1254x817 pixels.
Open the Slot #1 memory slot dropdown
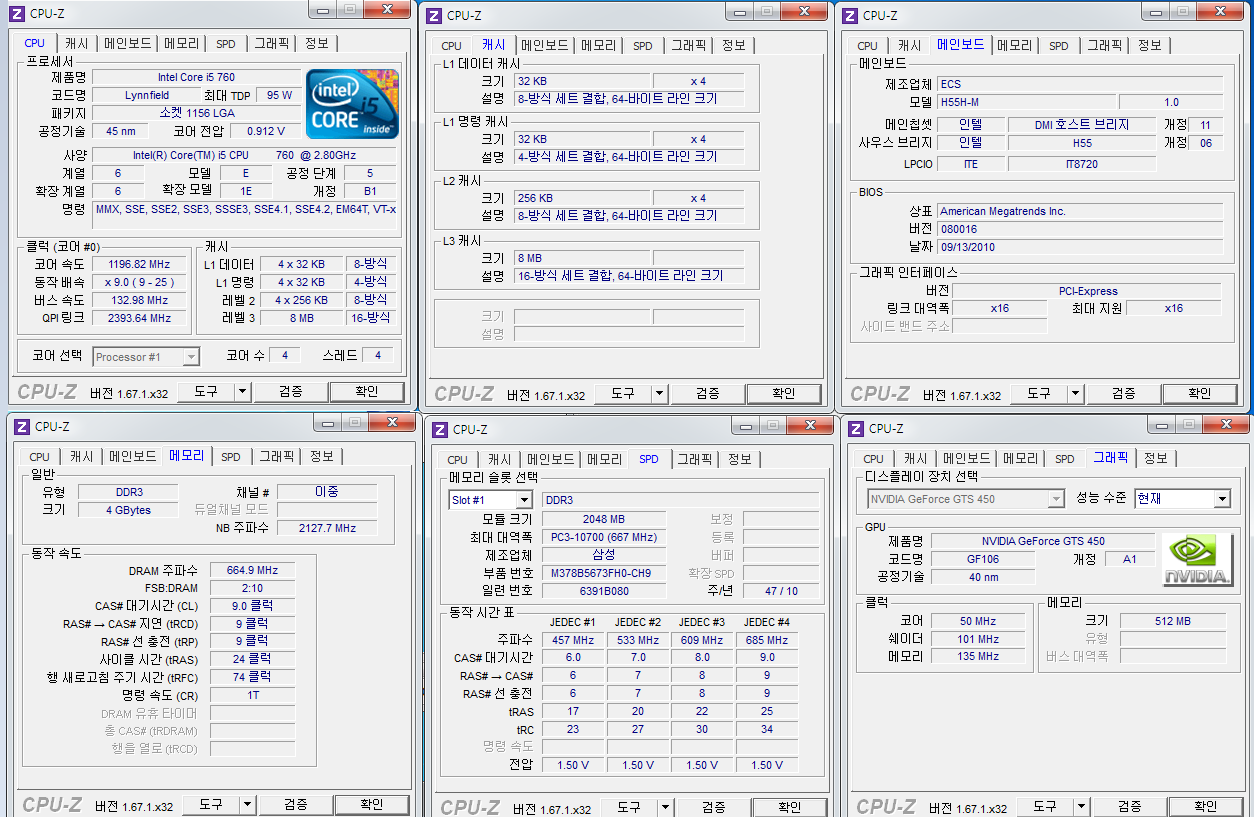click(523, 500)
